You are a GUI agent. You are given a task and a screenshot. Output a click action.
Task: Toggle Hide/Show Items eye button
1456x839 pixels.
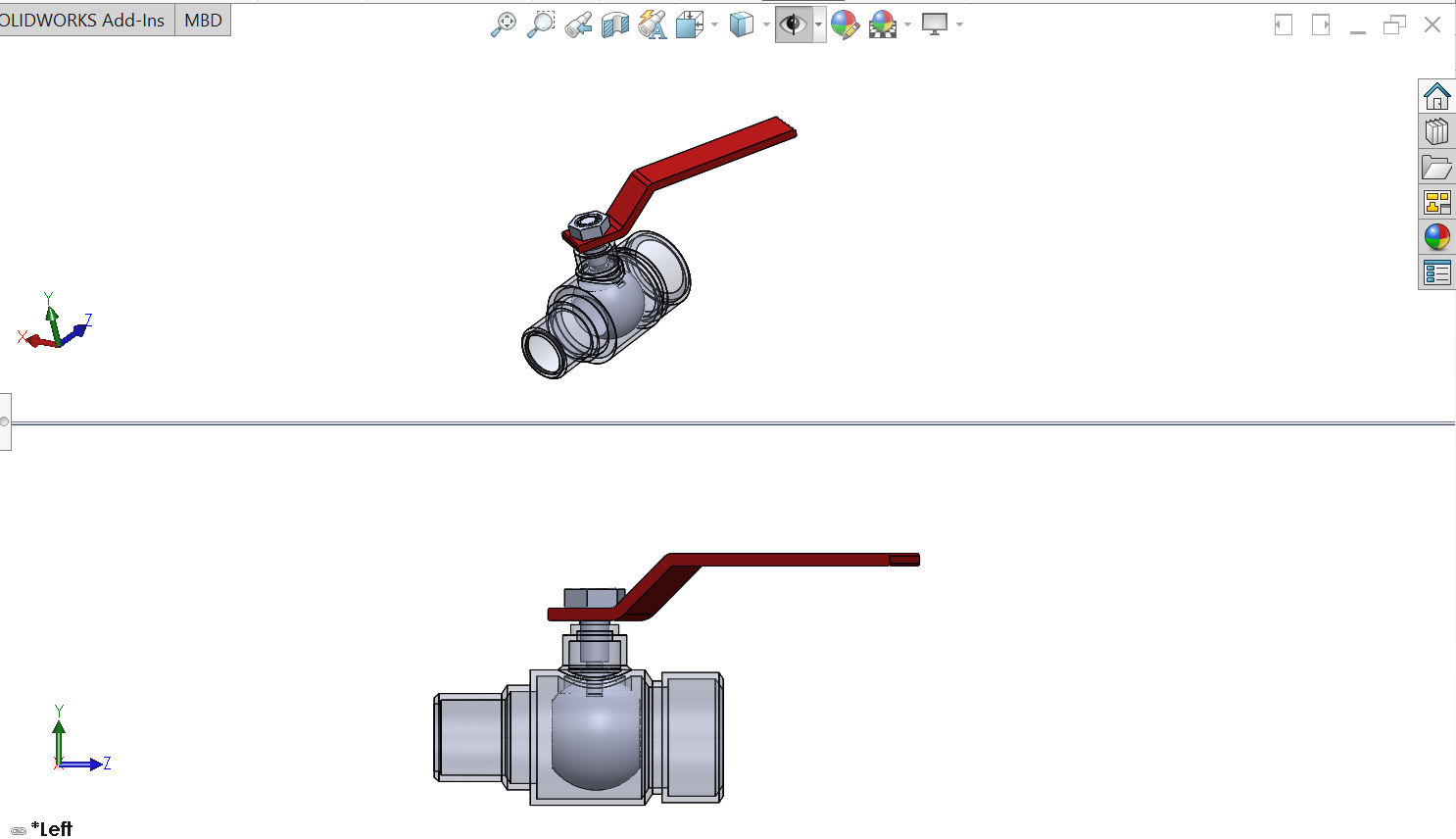(793, 25)
